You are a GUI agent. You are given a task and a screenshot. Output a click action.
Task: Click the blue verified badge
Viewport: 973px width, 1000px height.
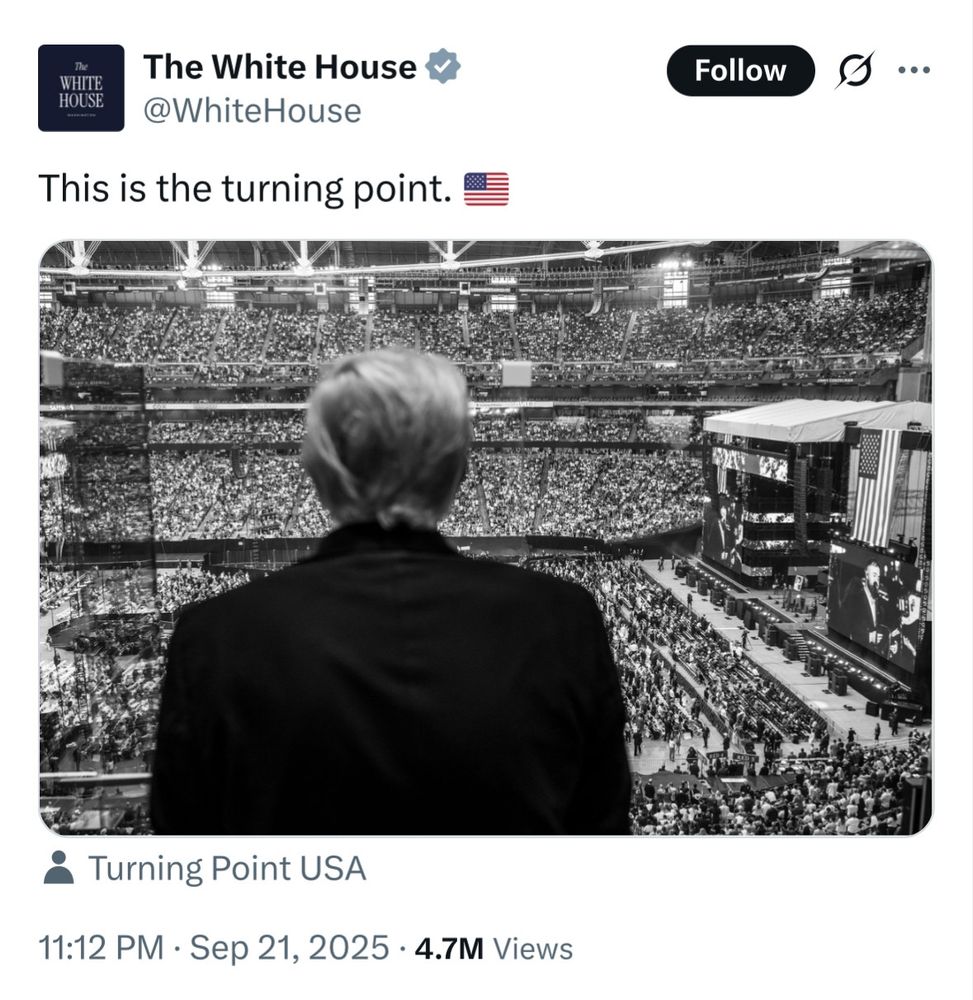pyautogui.click(x=443, y=67)
